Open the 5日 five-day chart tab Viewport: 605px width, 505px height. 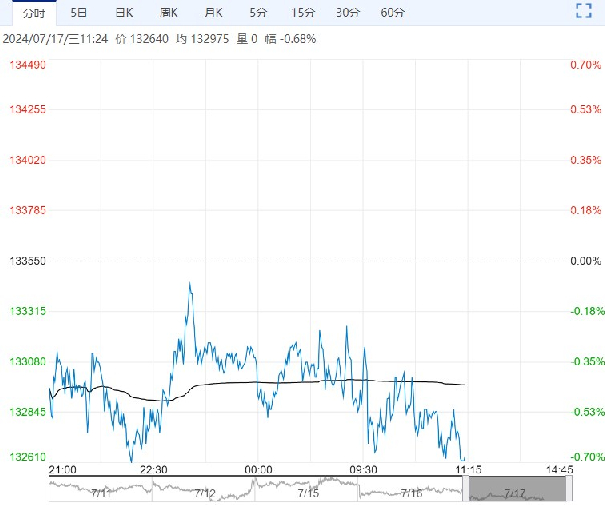tap(78, 13)
